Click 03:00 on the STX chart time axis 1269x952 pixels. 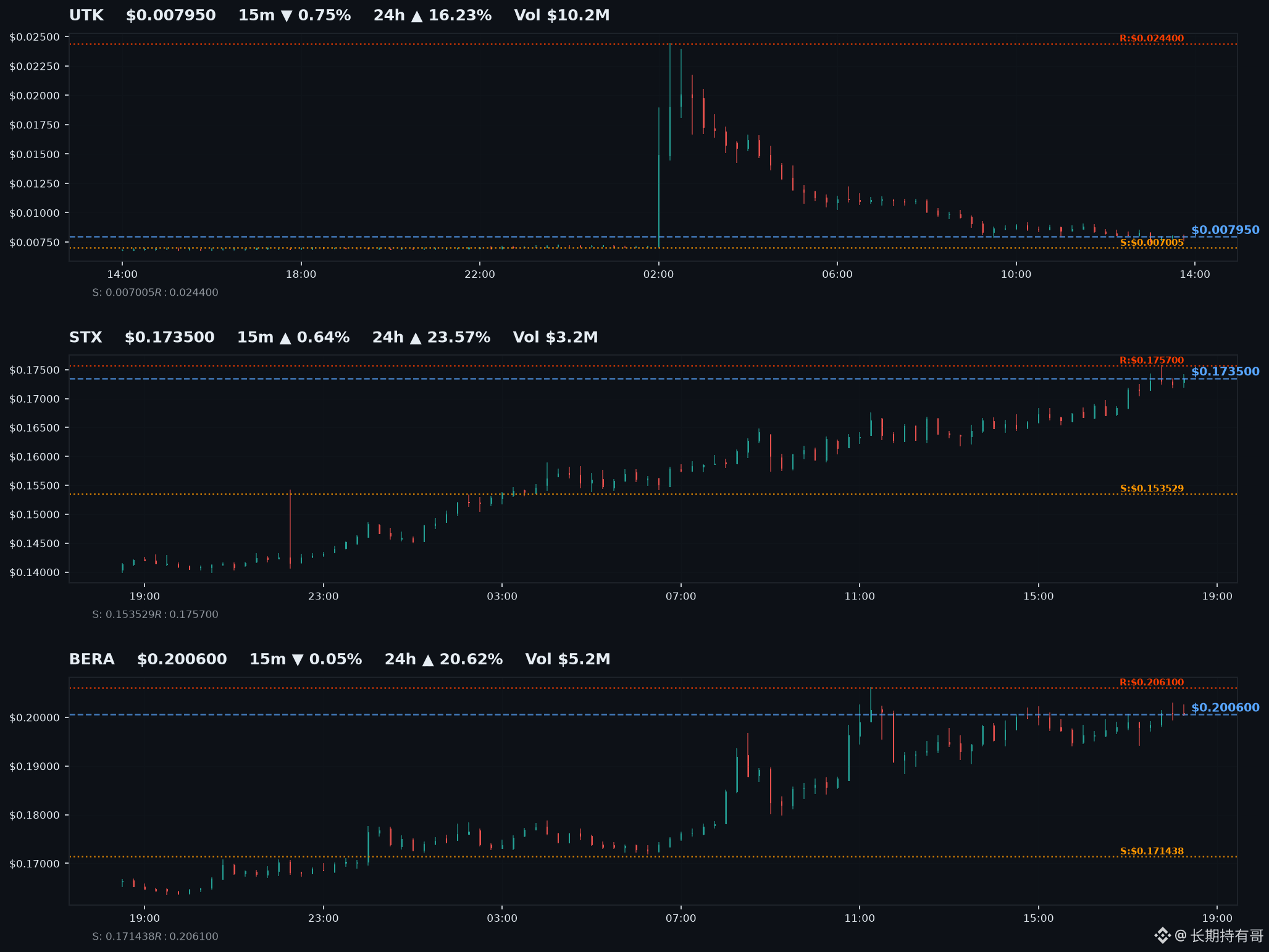[x=502, y=596]
